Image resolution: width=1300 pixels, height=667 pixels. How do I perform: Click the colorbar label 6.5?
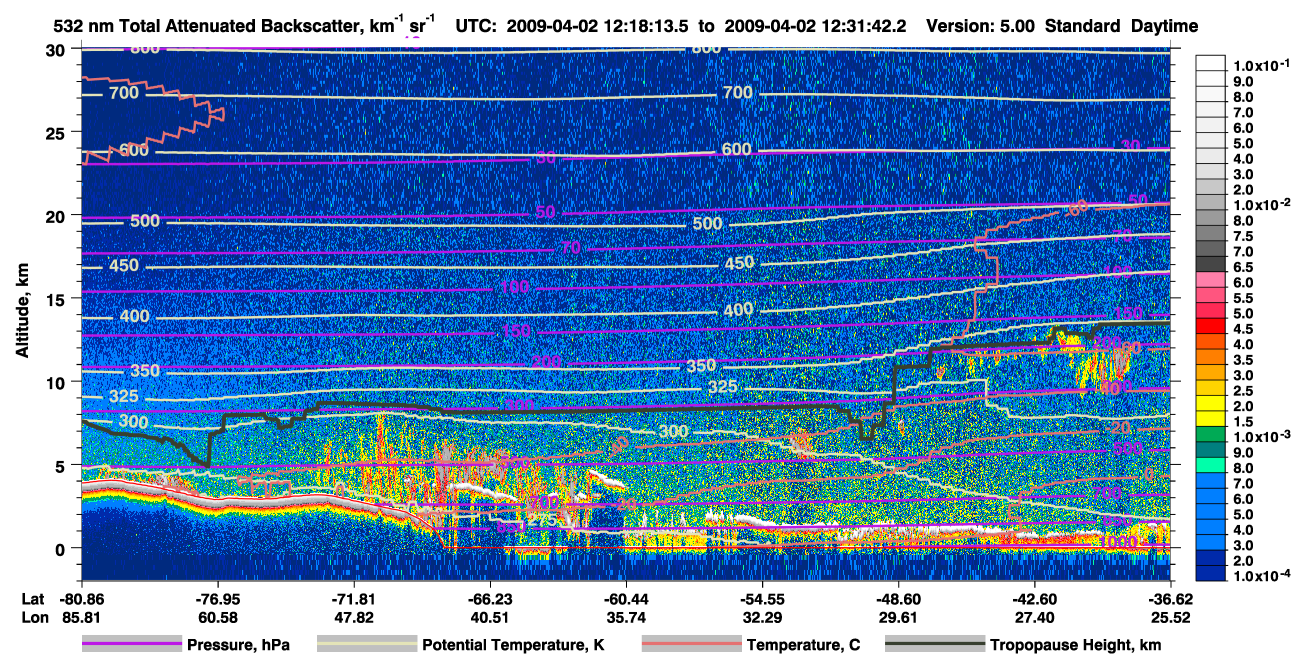(1243, 267)
